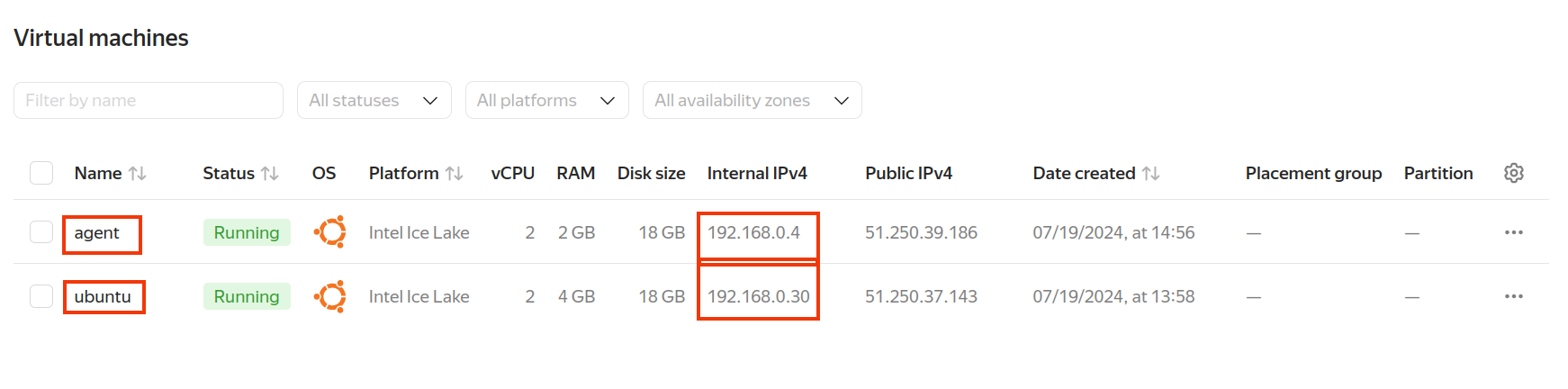The height and width of the screenshot is (389, 1568).
Task: Open more actions menu for agent VM
Action: point(1514,232)
